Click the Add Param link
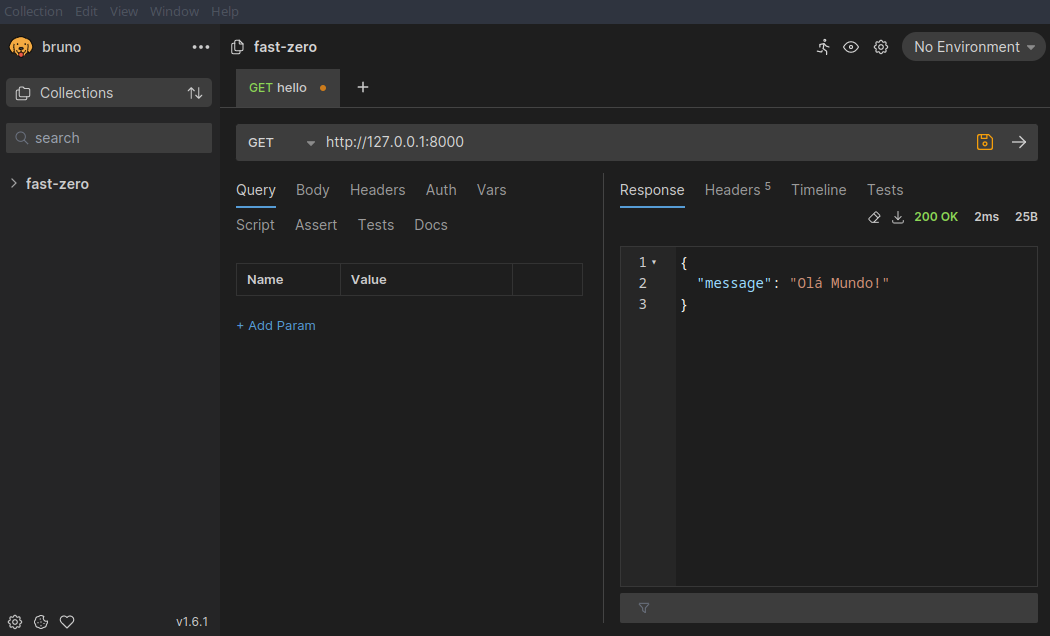Image resolution: width=1050 pixels, height=636 pixels. coord(276,326)
